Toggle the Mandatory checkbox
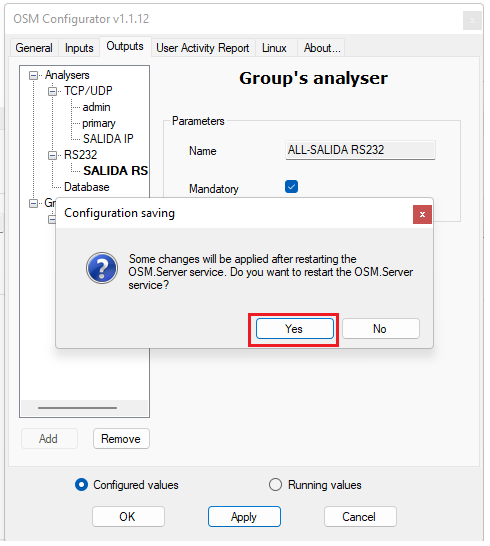 tap(291, 187)
